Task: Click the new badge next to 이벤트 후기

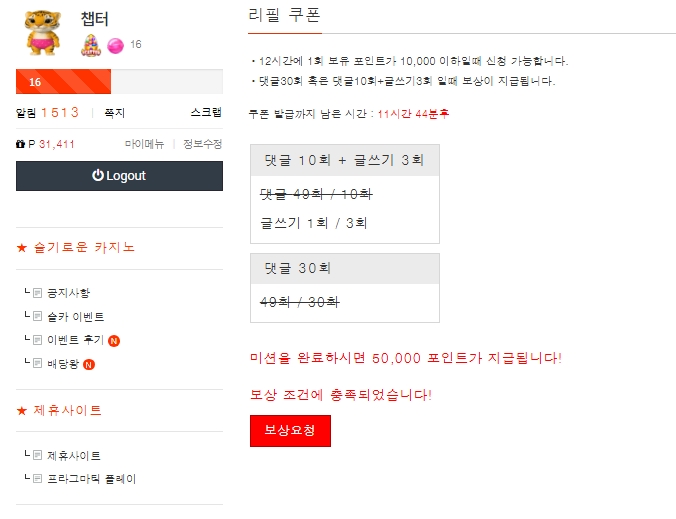Action: tap(114, 340)
